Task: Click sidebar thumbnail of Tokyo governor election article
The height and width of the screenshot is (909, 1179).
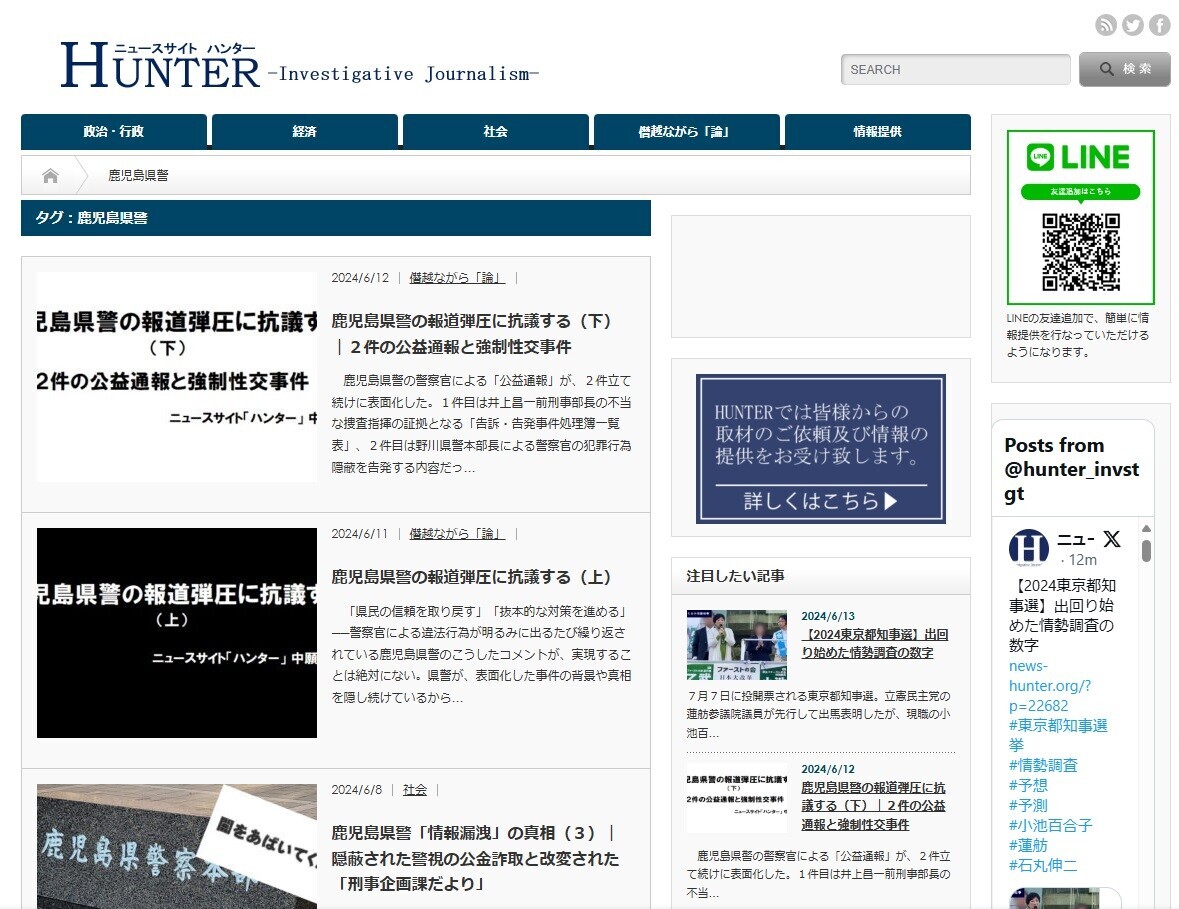Action: pyautogui.click(x=737, y=645)
